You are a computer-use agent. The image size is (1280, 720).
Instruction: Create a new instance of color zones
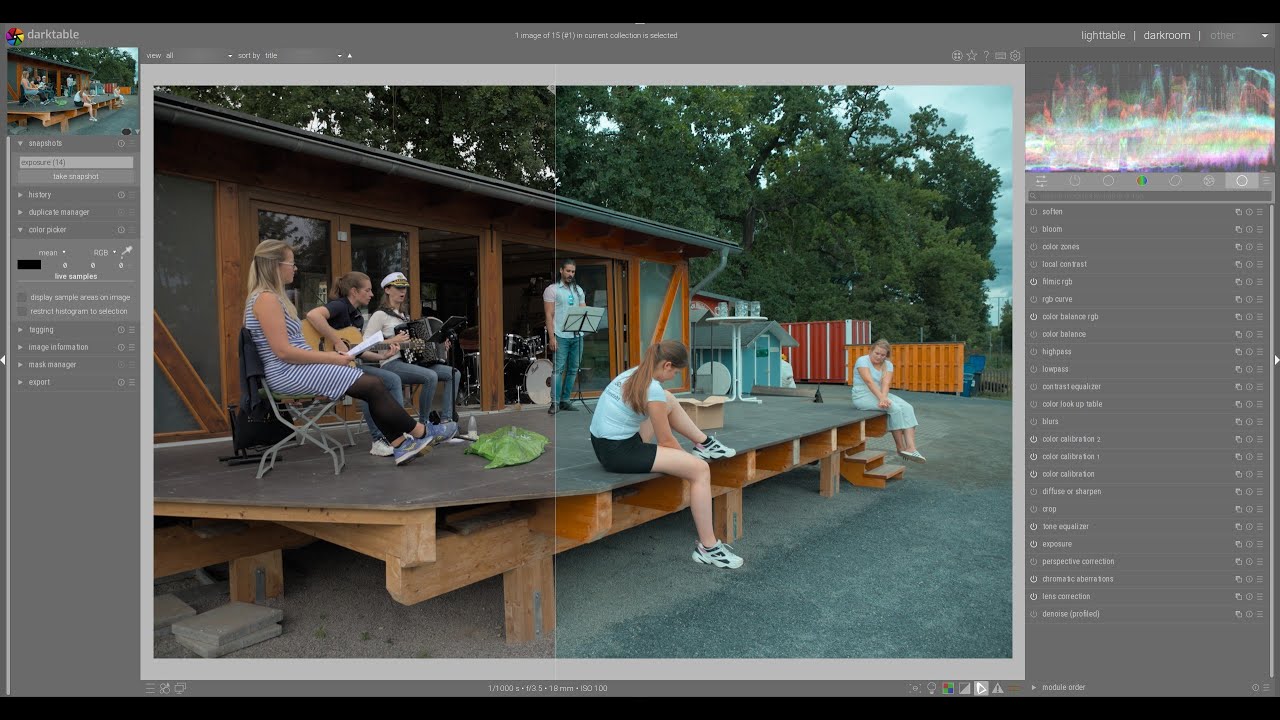1238,247
